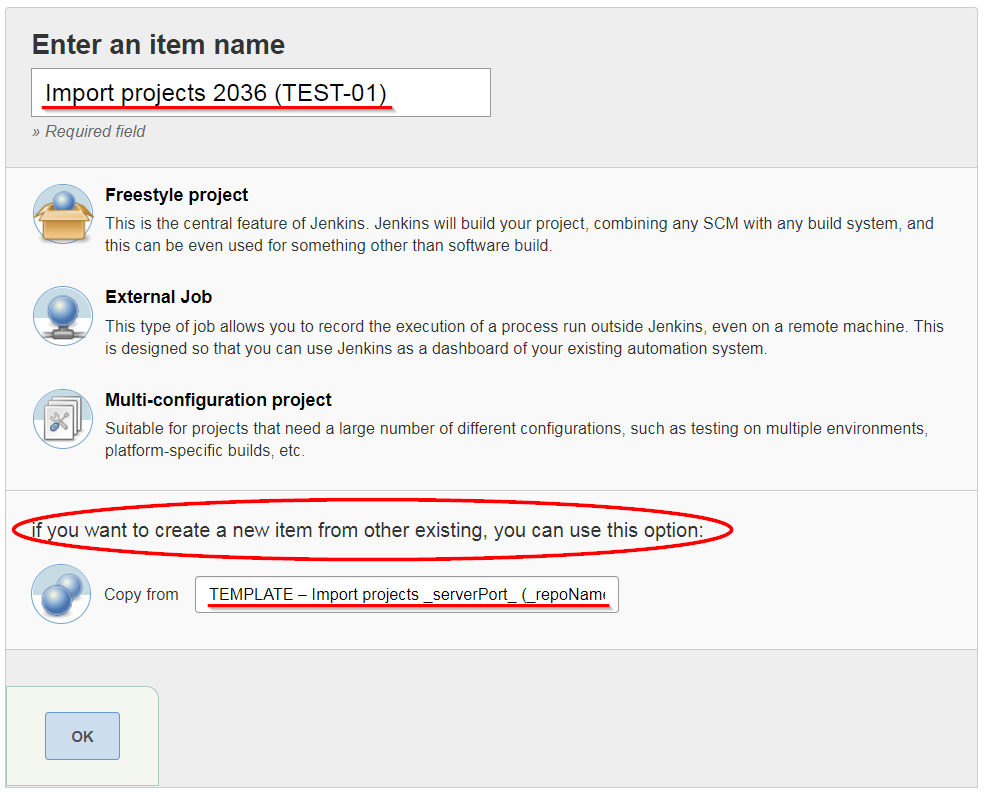Click the Freestyle project package icon
Viewport: 985px width, 792px height.
click(62, 213)
